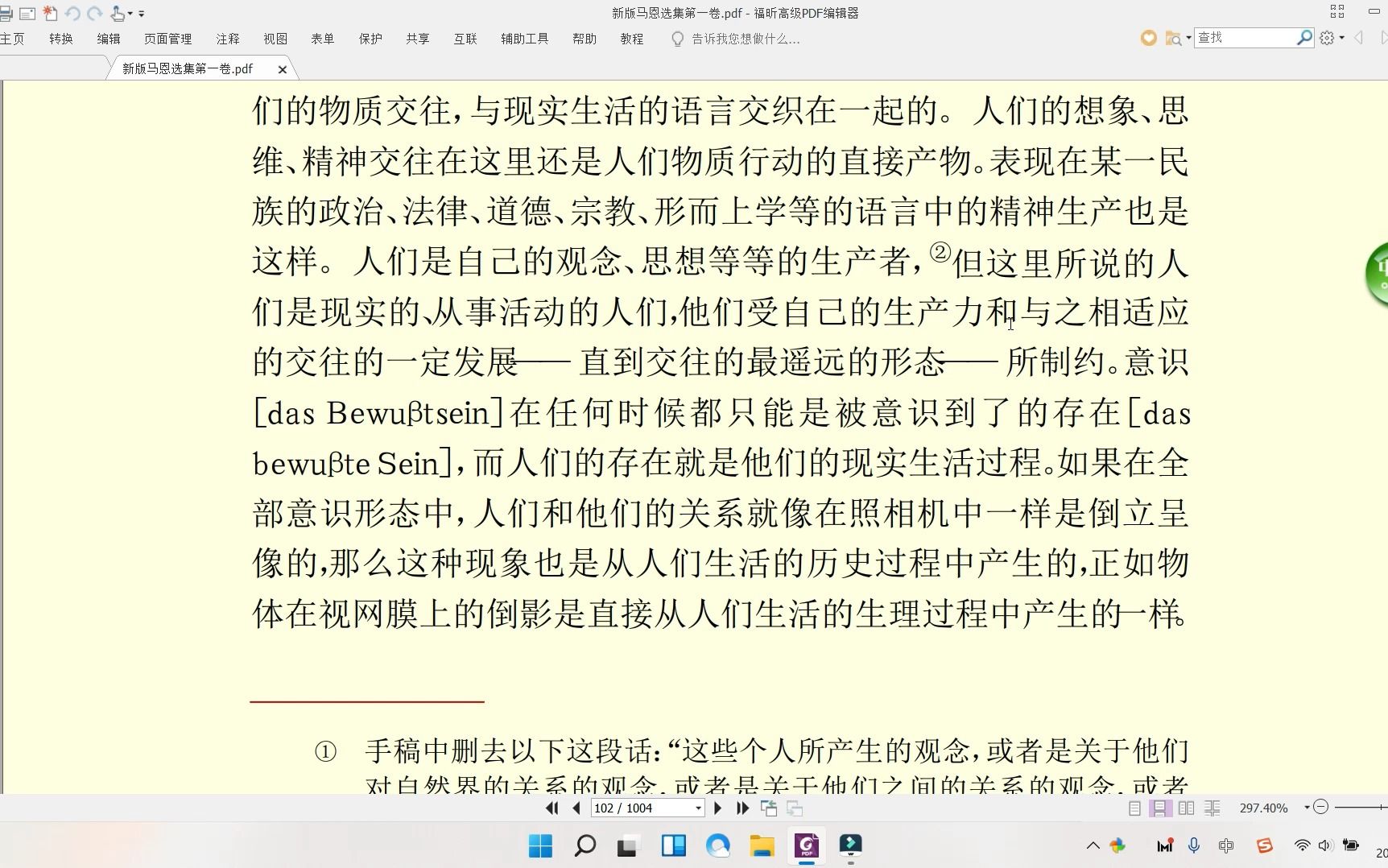The image size is (1388, 868).
Task: Click the Foxit PDF Editor taskbar icon
Action: [807, 845]
